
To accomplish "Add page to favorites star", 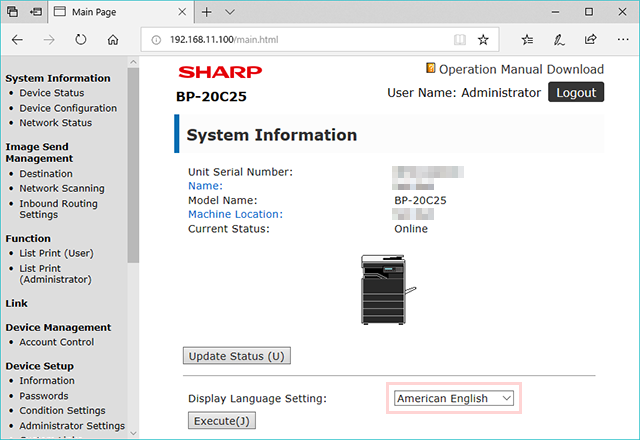I will pos(483,40).
